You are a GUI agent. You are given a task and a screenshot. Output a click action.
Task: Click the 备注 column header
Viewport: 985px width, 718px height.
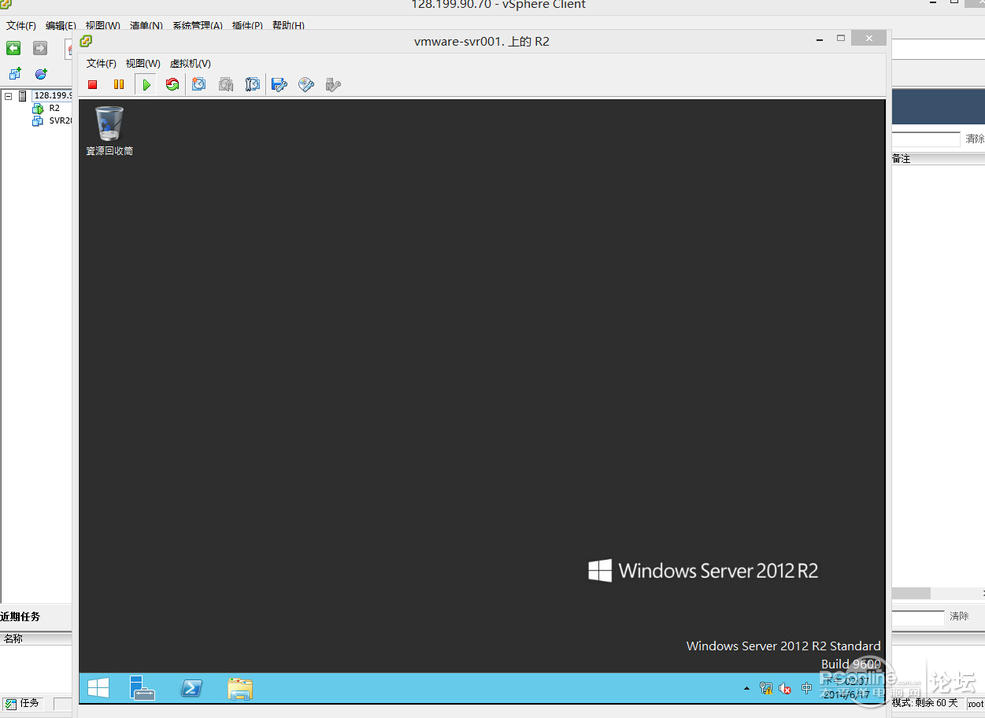click(901, 159)
